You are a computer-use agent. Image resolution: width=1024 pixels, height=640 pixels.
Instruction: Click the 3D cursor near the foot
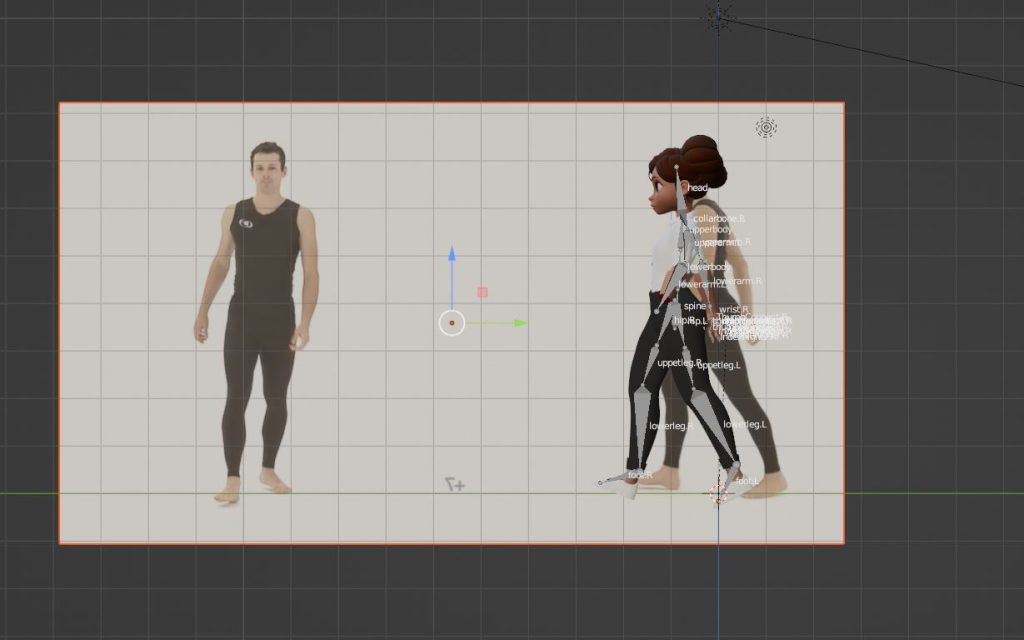pyautogui.click(x=719, y=494)
